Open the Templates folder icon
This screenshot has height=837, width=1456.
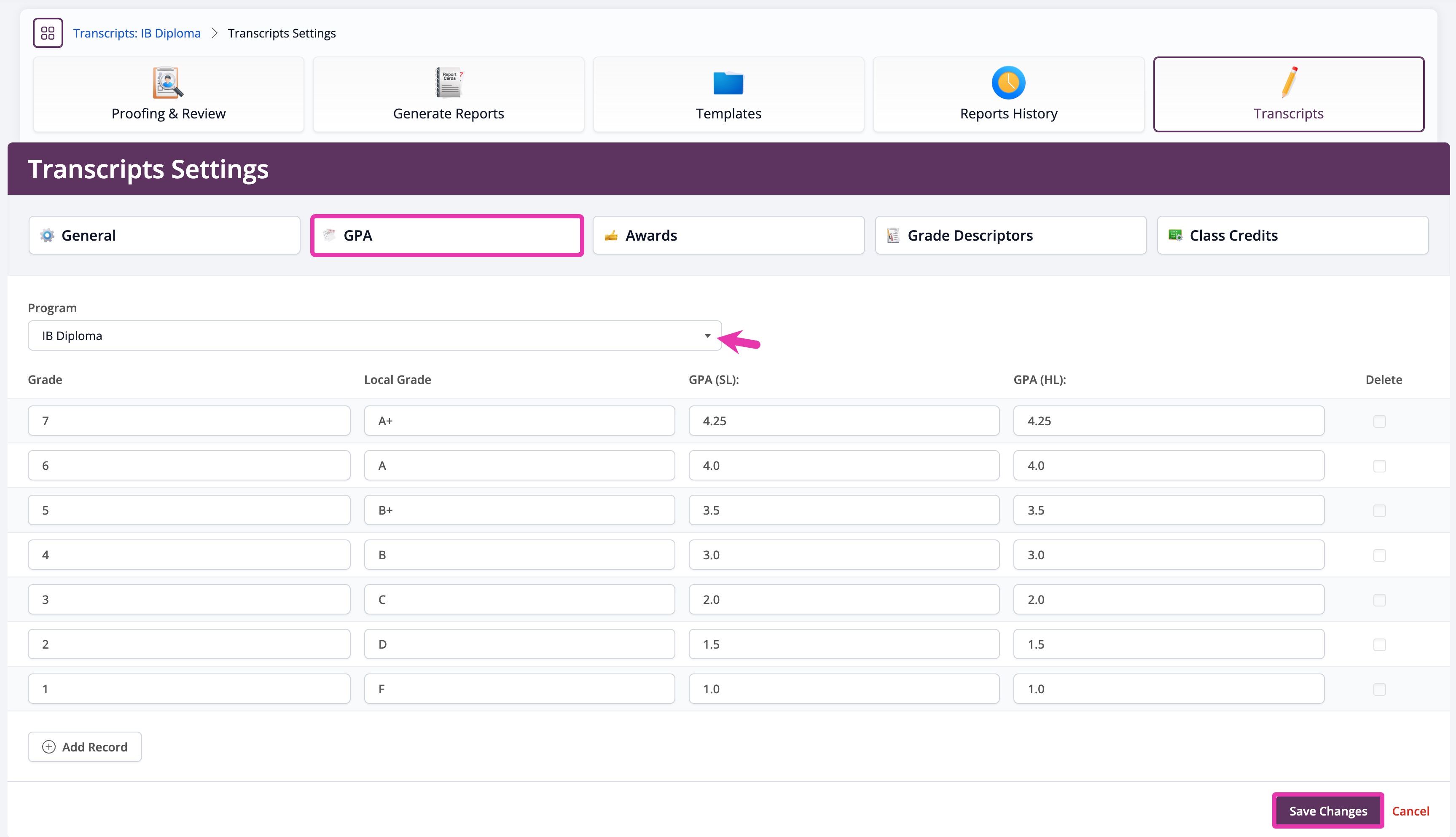tap(728, 83)
